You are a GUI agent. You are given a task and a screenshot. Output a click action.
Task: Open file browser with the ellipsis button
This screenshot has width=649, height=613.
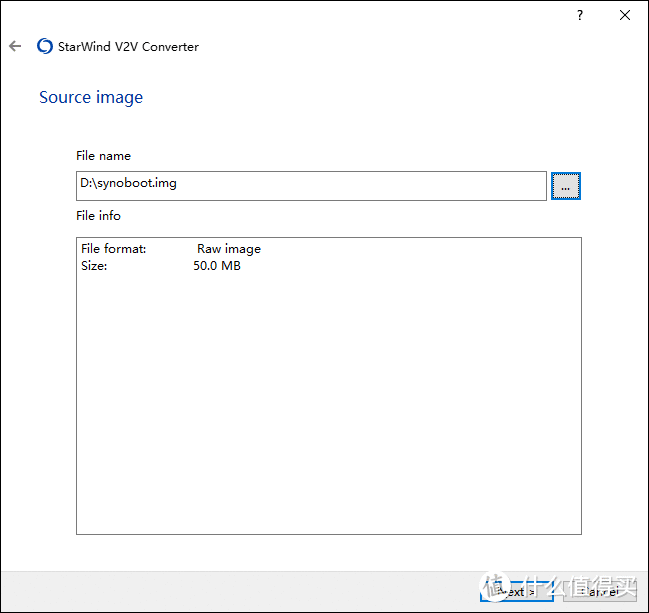tap(565, 186)
